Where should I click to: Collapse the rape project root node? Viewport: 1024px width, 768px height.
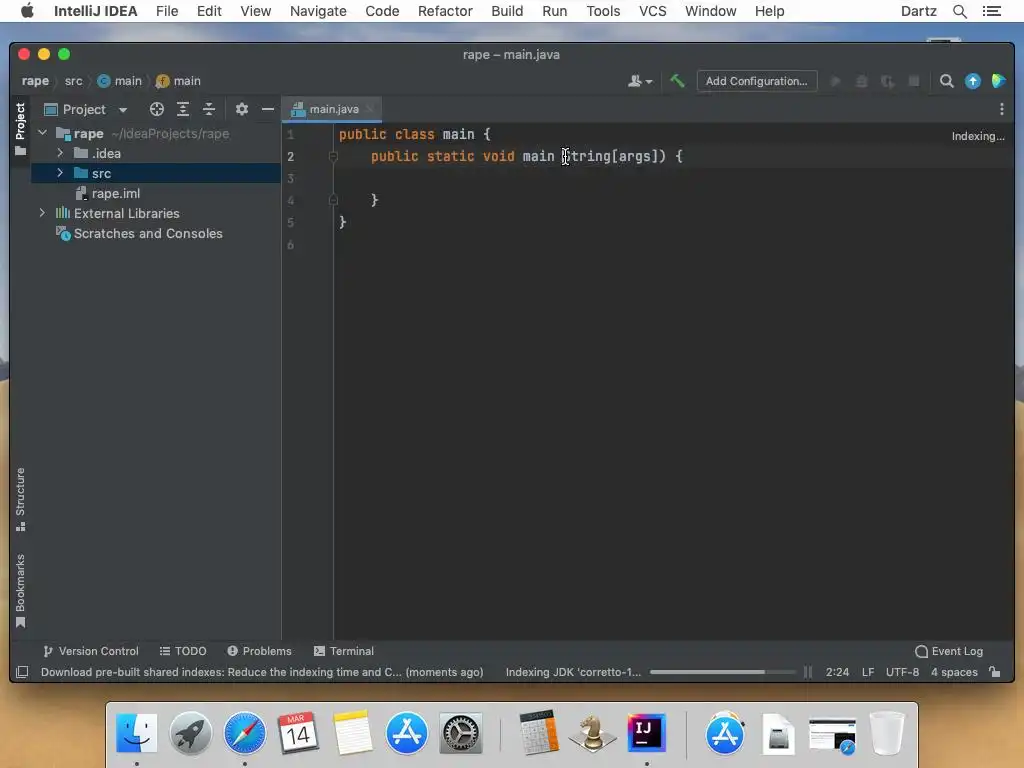point(42,133)
